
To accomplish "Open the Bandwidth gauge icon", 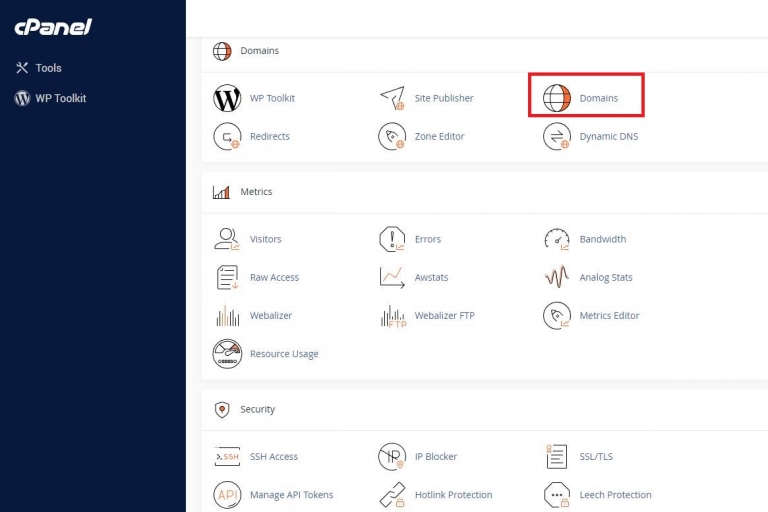I will pos(557,239).
